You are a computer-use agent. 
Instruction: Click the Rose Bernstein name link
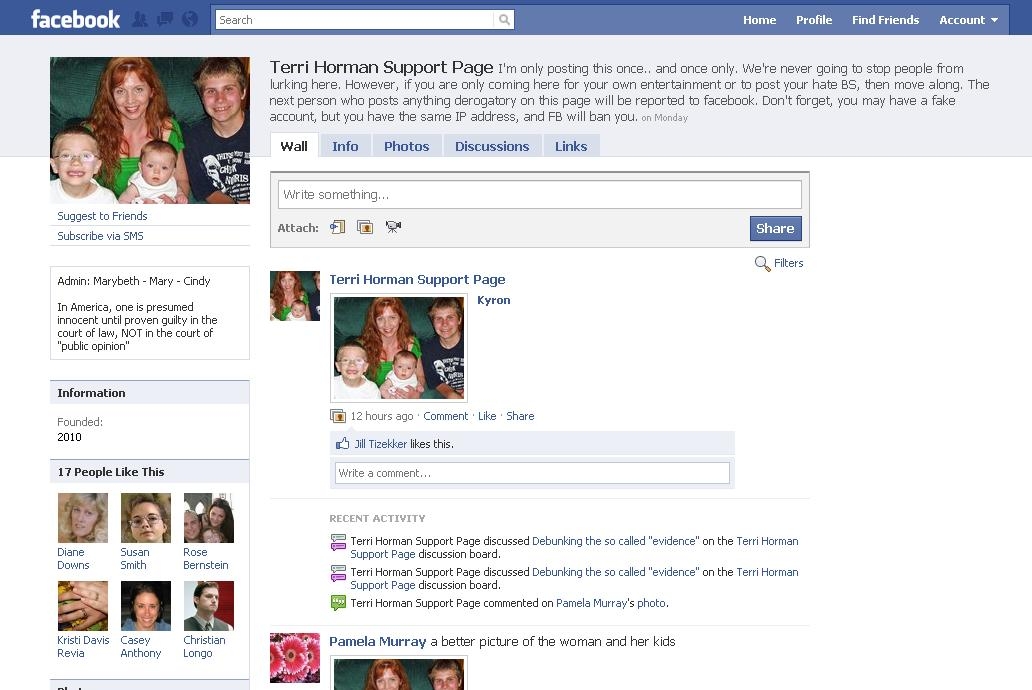pos(206,558)
